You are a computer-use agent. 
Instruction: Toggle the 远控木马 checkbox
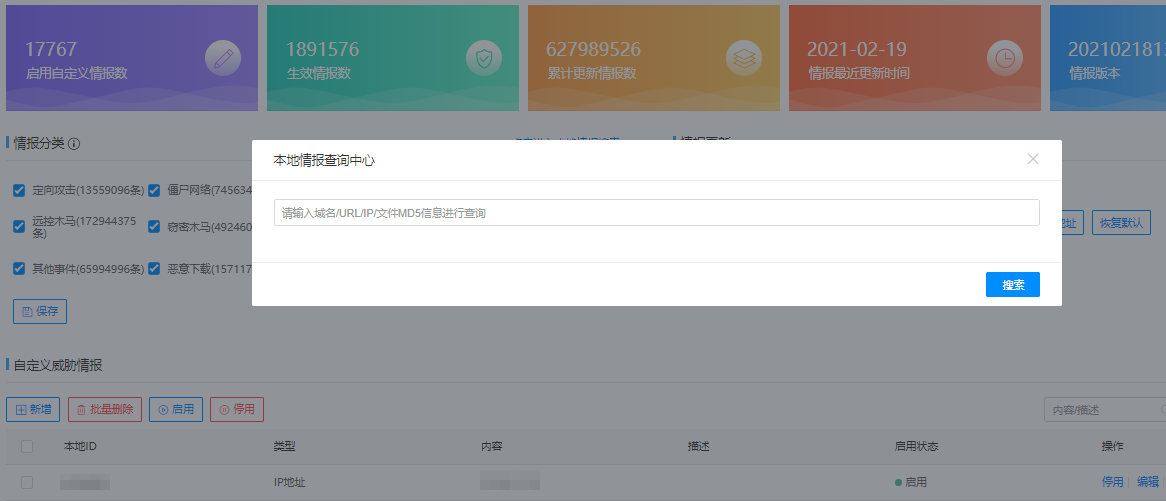[x=19, y=226]
